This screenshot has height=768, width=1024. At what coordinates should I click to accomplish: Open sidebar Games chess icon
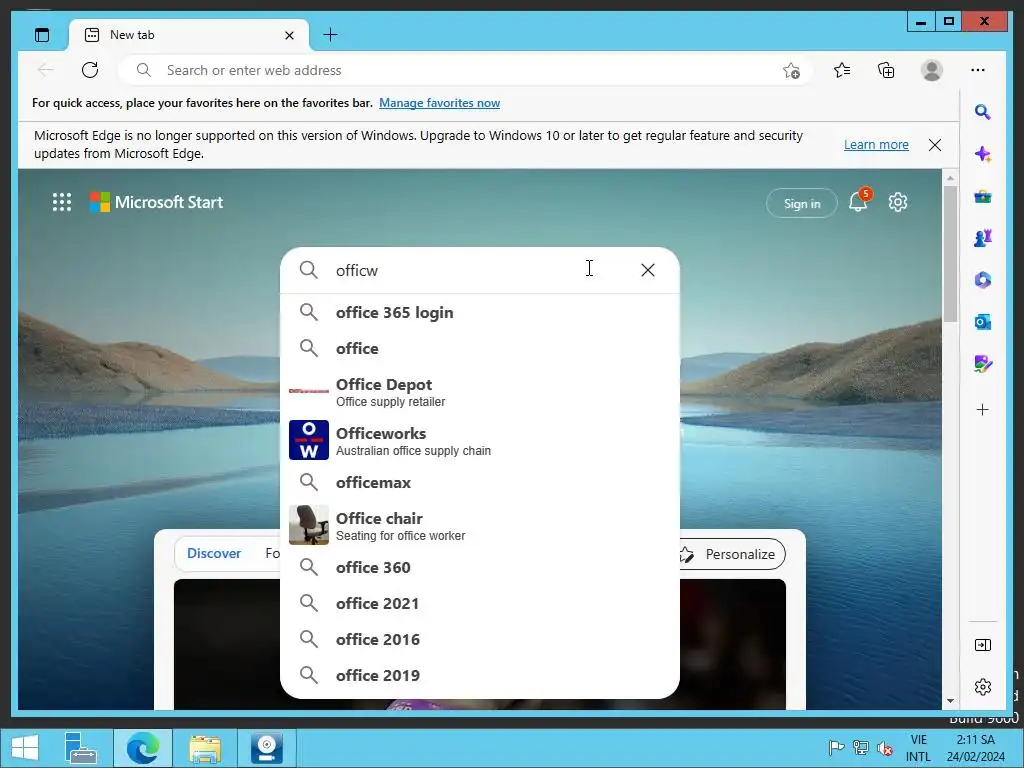(x=982, y=238)
